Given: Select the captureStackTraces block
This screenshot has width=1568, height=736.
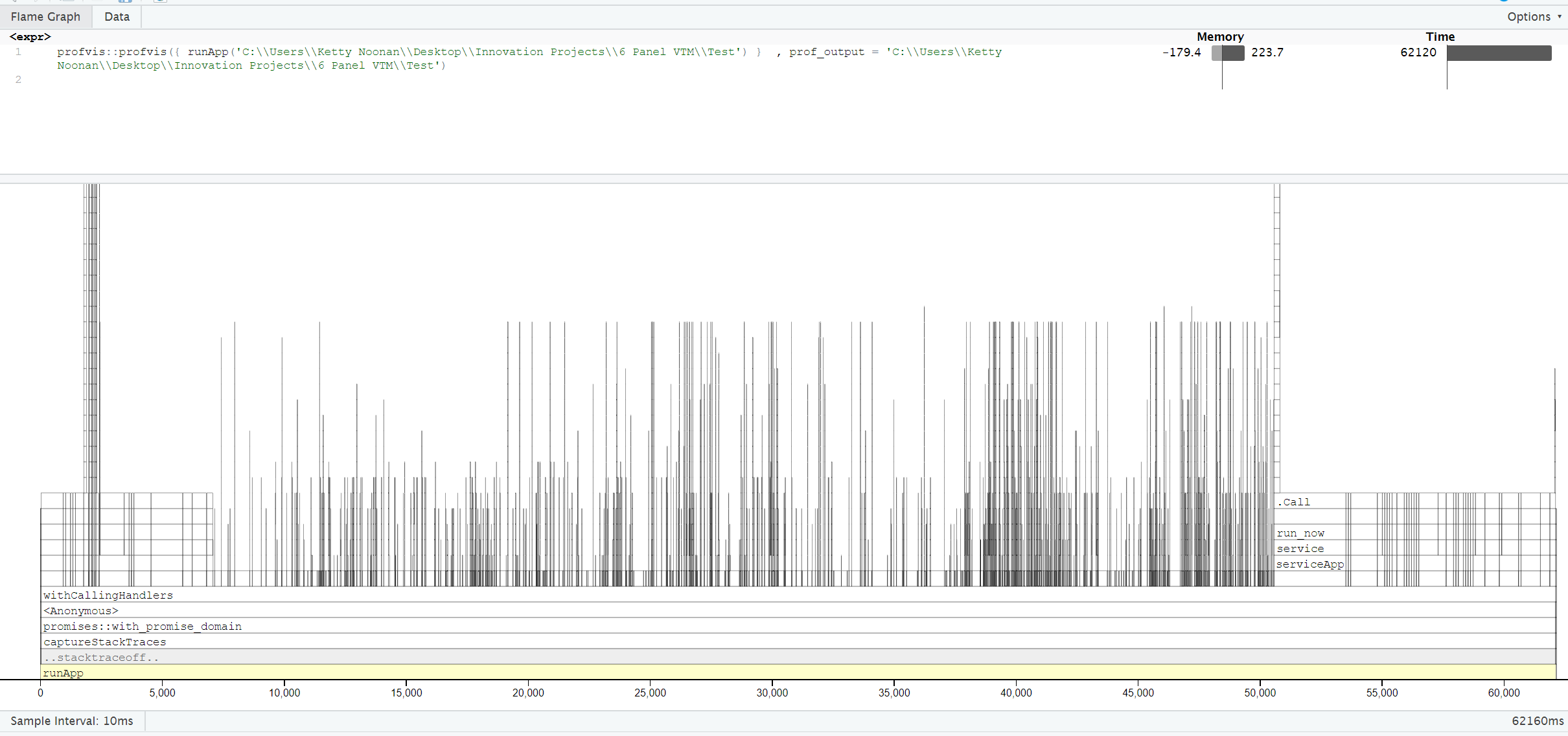Looking at the screenshot, I should 798,641.
